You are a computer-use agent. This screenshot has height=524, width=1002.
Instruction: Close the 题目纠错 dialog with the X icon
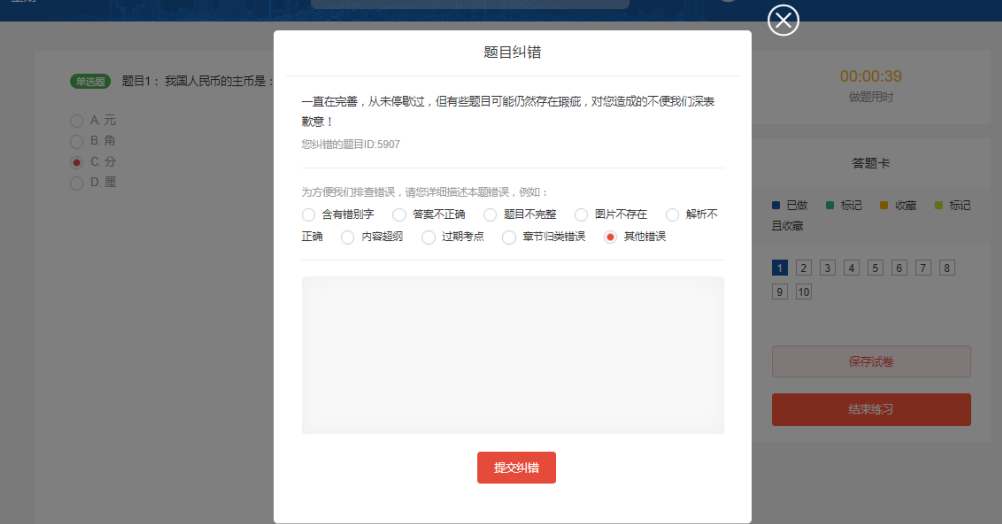(x=783, y=20)
